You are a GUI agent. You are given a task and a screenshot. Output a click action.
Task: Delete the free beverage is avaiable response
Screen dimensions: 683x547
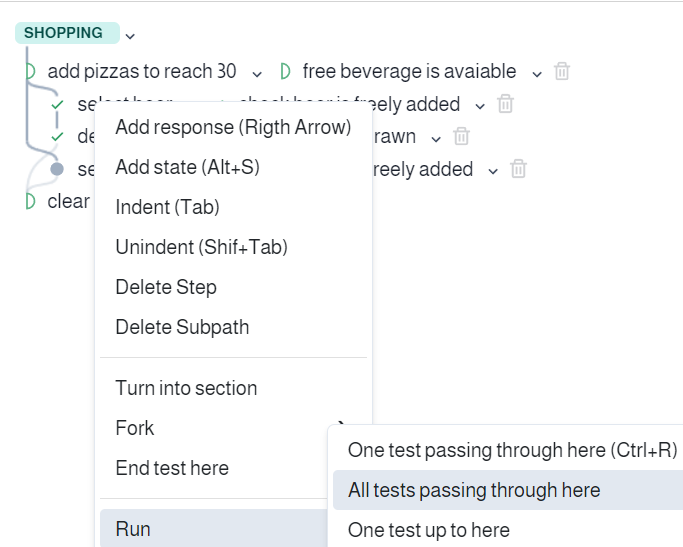[x=561, y=71]
